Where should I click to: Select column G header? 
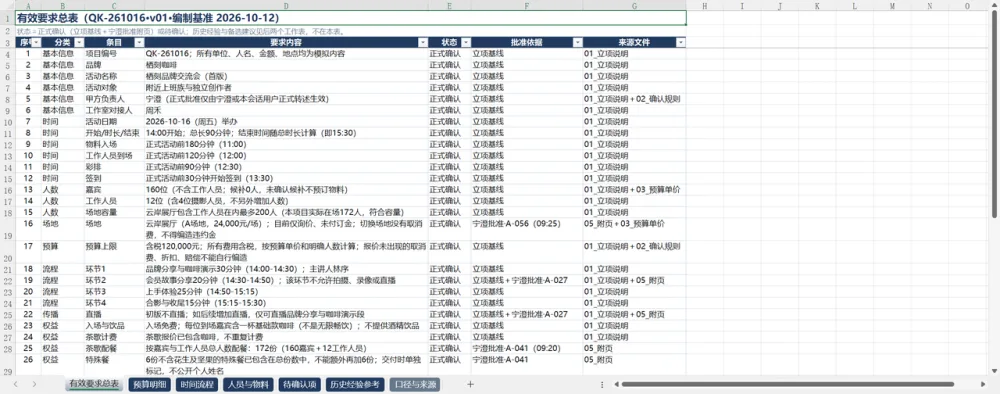634,6
